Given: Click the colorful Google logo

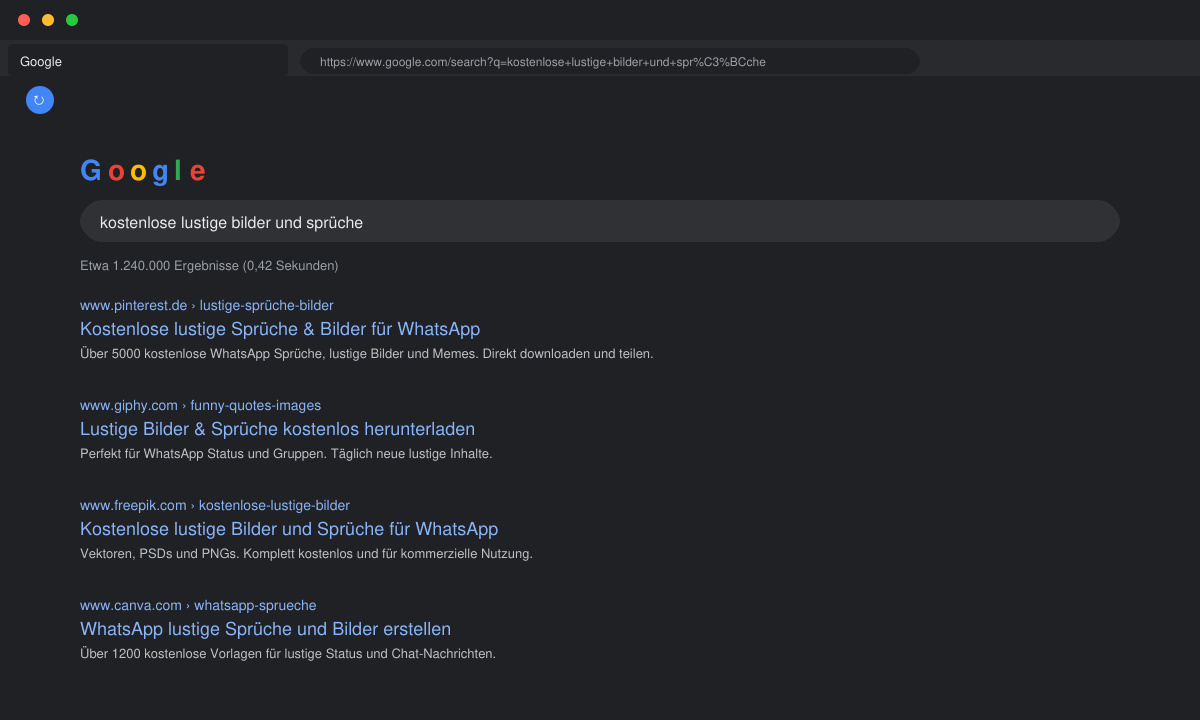Looking at the screenshot, I should pos(143,171).
